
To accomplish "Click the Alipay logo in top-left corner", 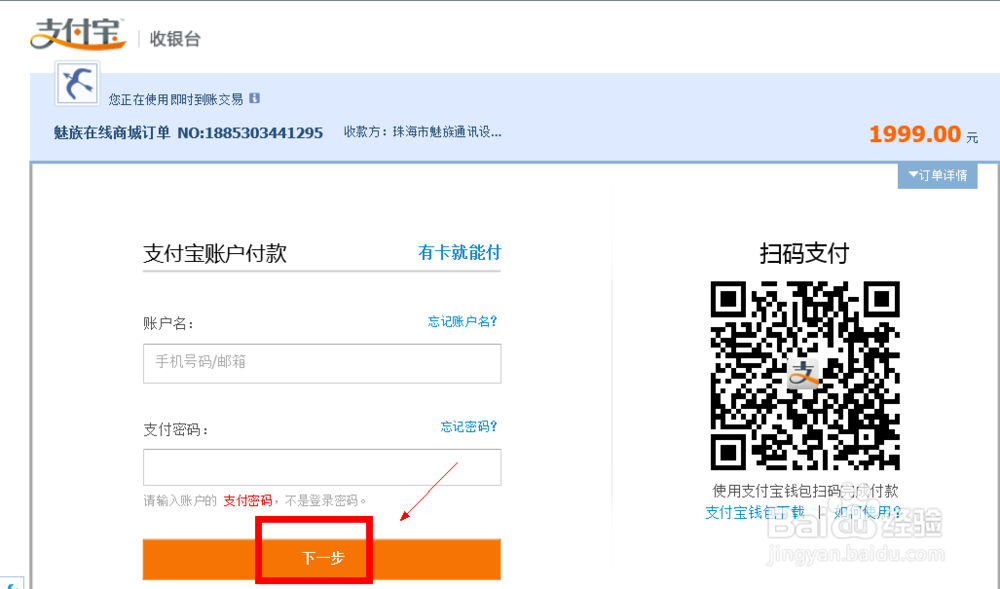I will tap(78, 32).
